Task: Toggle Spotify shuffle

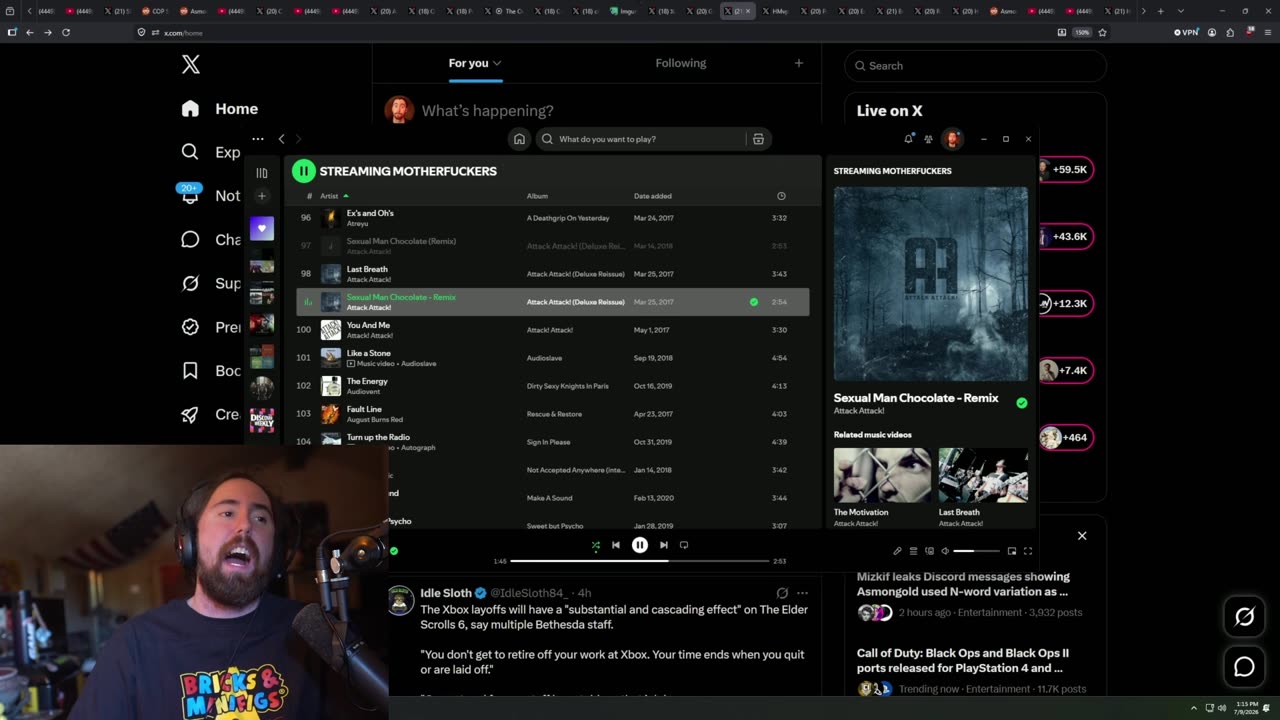Action: point(596,545)
